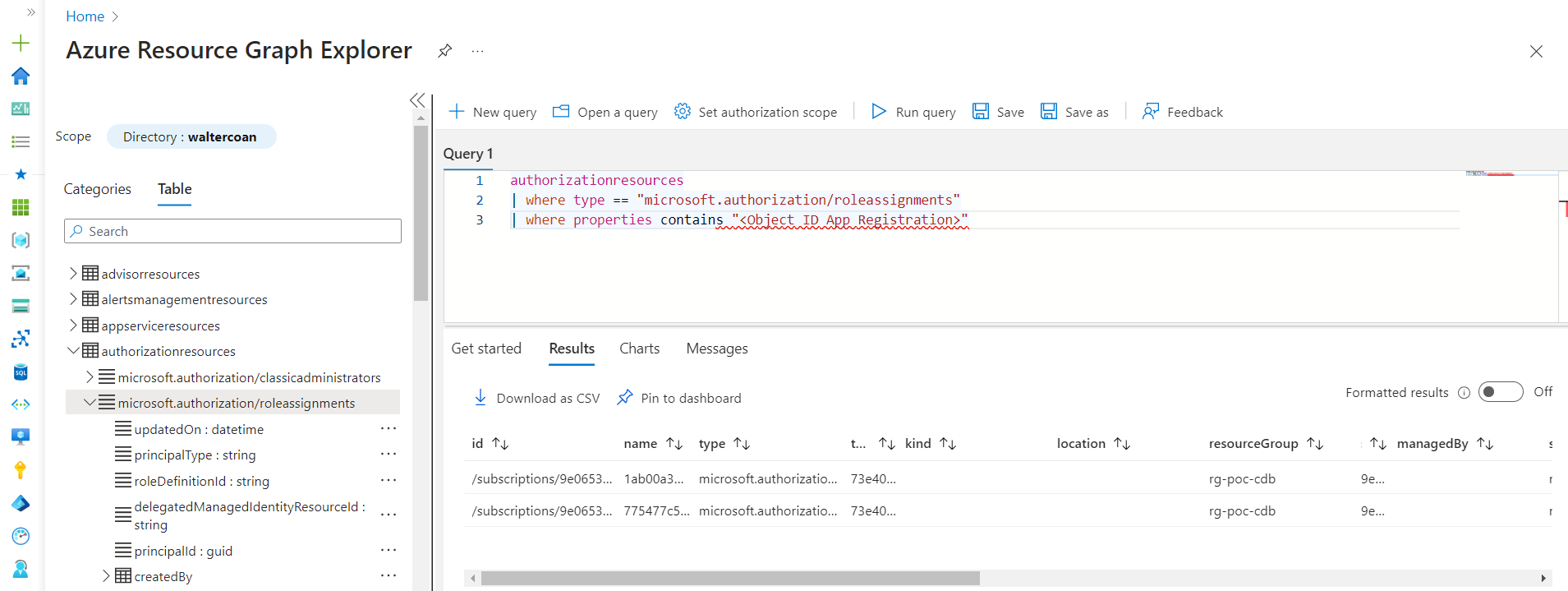Select the principalType : string field
The width and height of the screenshot is (1568, 591).
[x=195, y=455]
